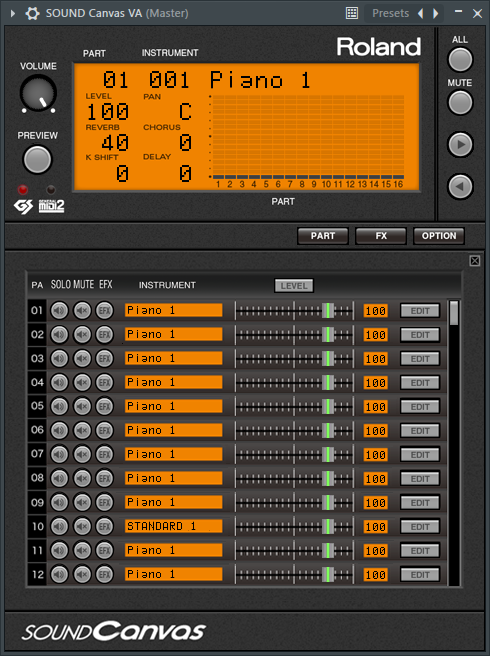This screenshot has height=656, width=490.
Task: Mute part 01
Action: (x=82, y=311)
